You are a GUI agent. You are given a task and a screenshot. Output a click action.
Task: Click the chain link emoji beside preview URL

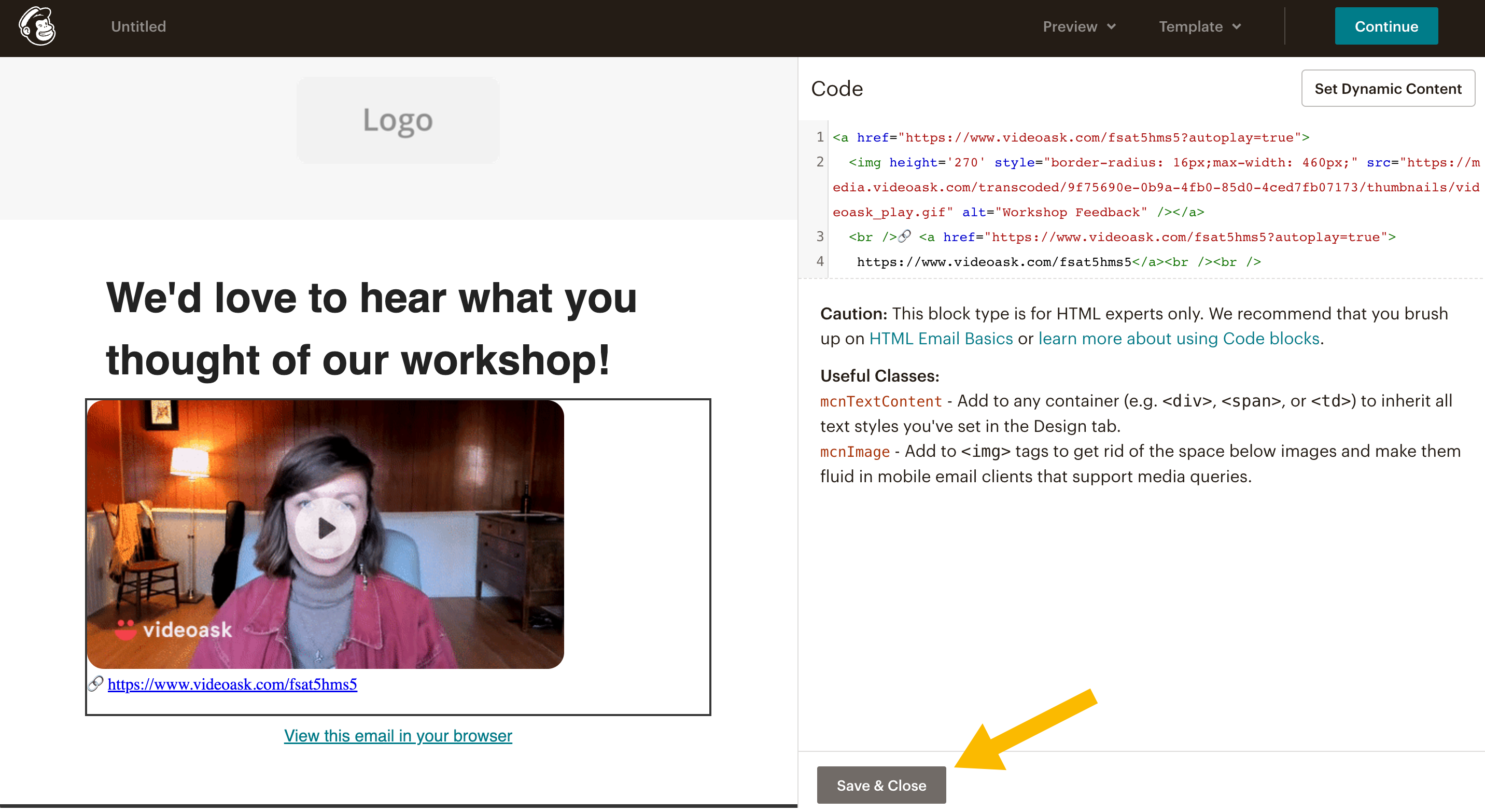coord(96,684)
